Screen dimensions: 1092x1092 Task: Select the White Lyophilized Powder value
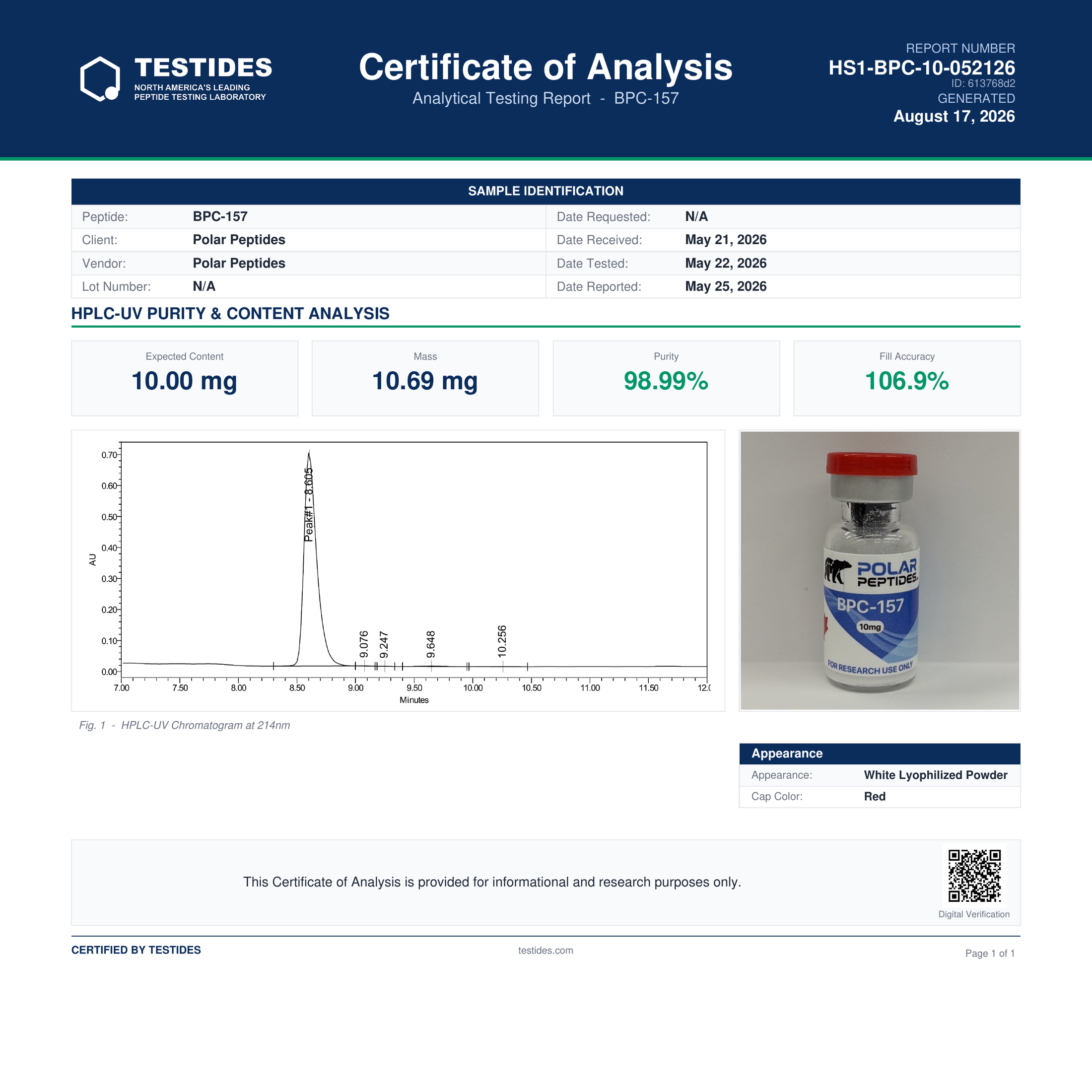point(936,775)
